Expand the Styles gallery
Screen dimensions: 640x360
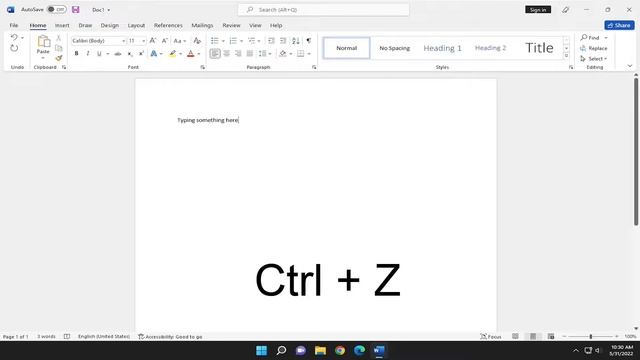566,56
